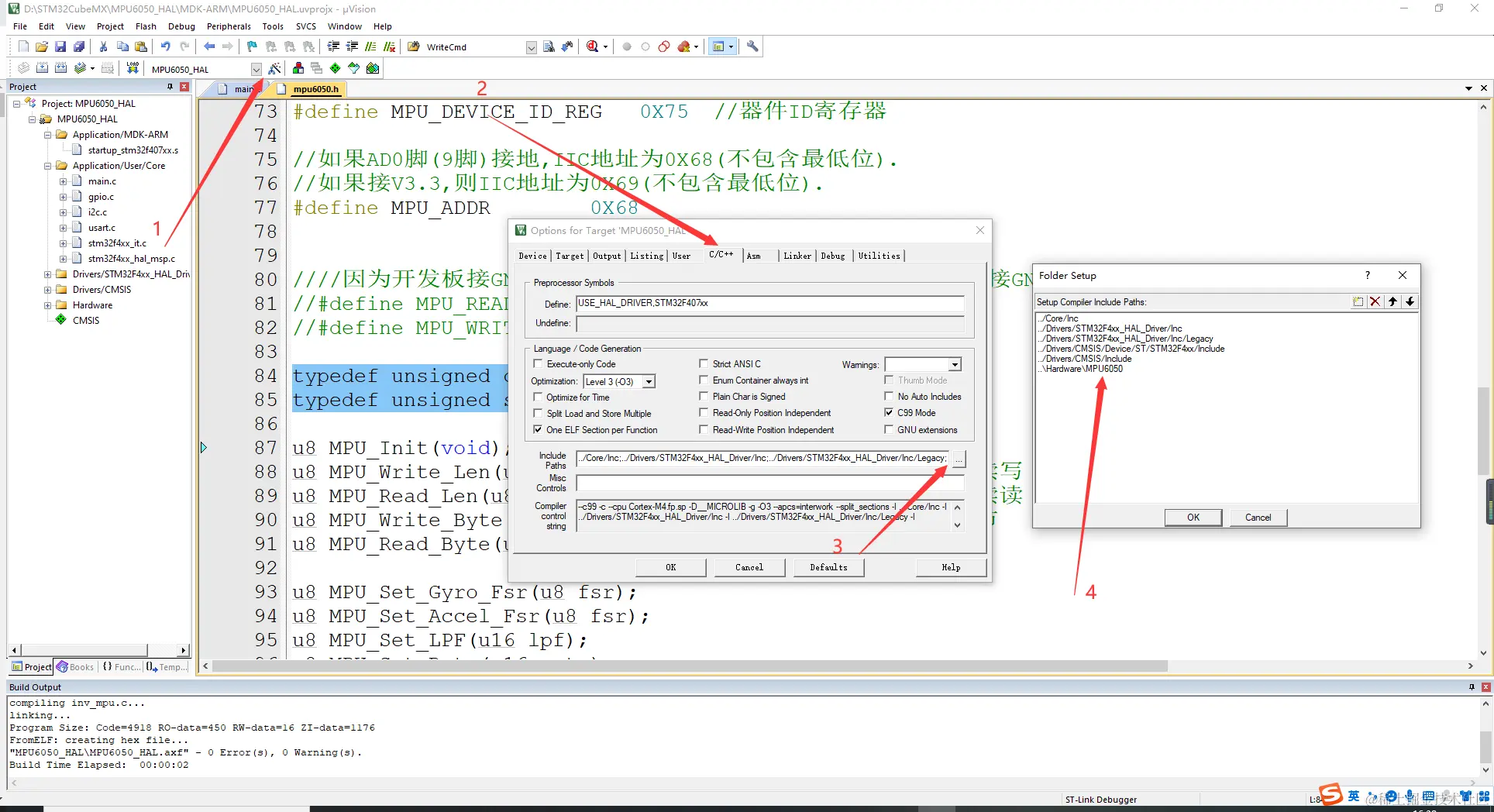Open the Peripherals menu
The height and width of the screenshot is (812, 1494).
[229, 26]
